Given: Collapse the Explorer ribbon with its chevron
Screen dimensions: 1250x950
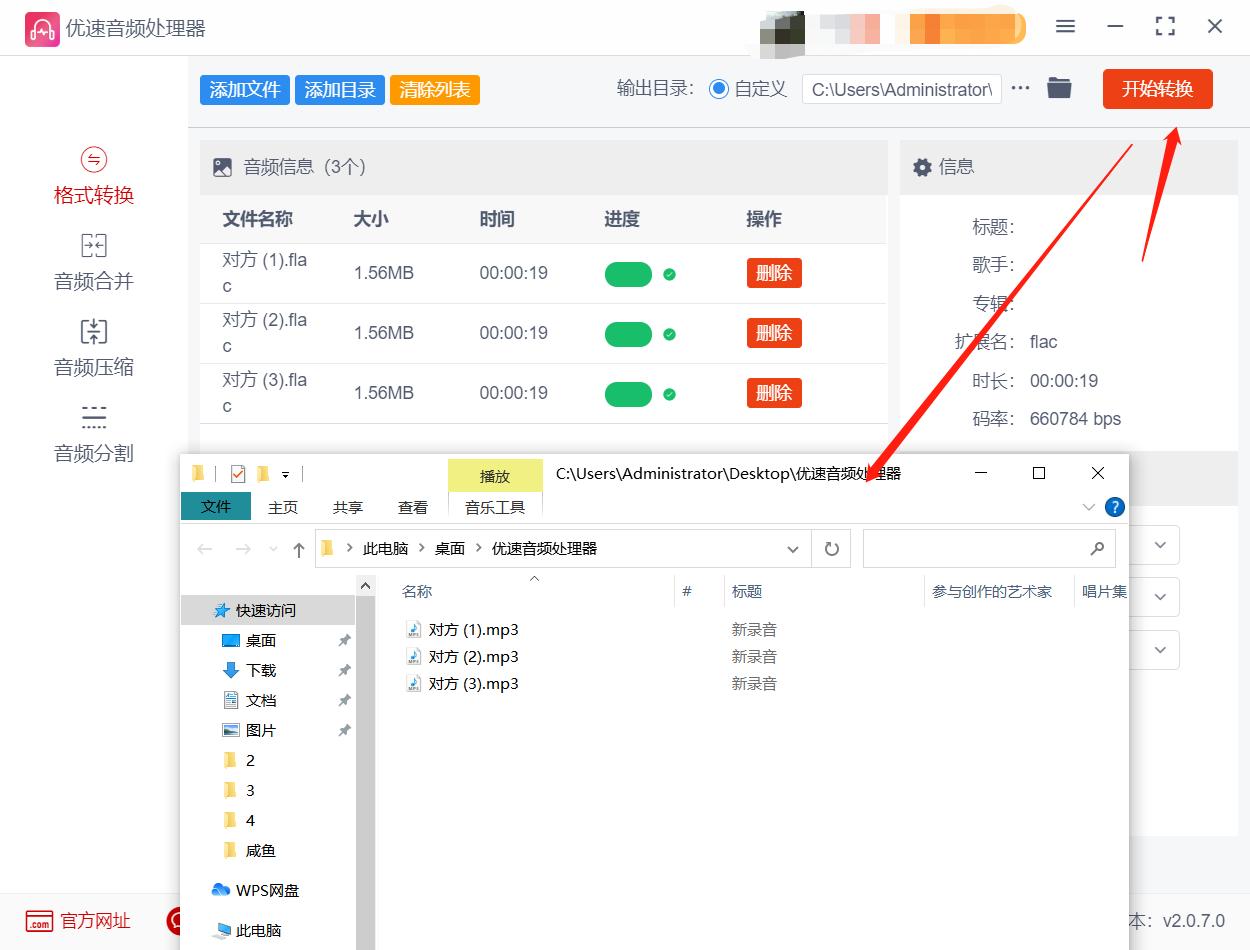Looking at the screenshot, I should coord(1088,507).
